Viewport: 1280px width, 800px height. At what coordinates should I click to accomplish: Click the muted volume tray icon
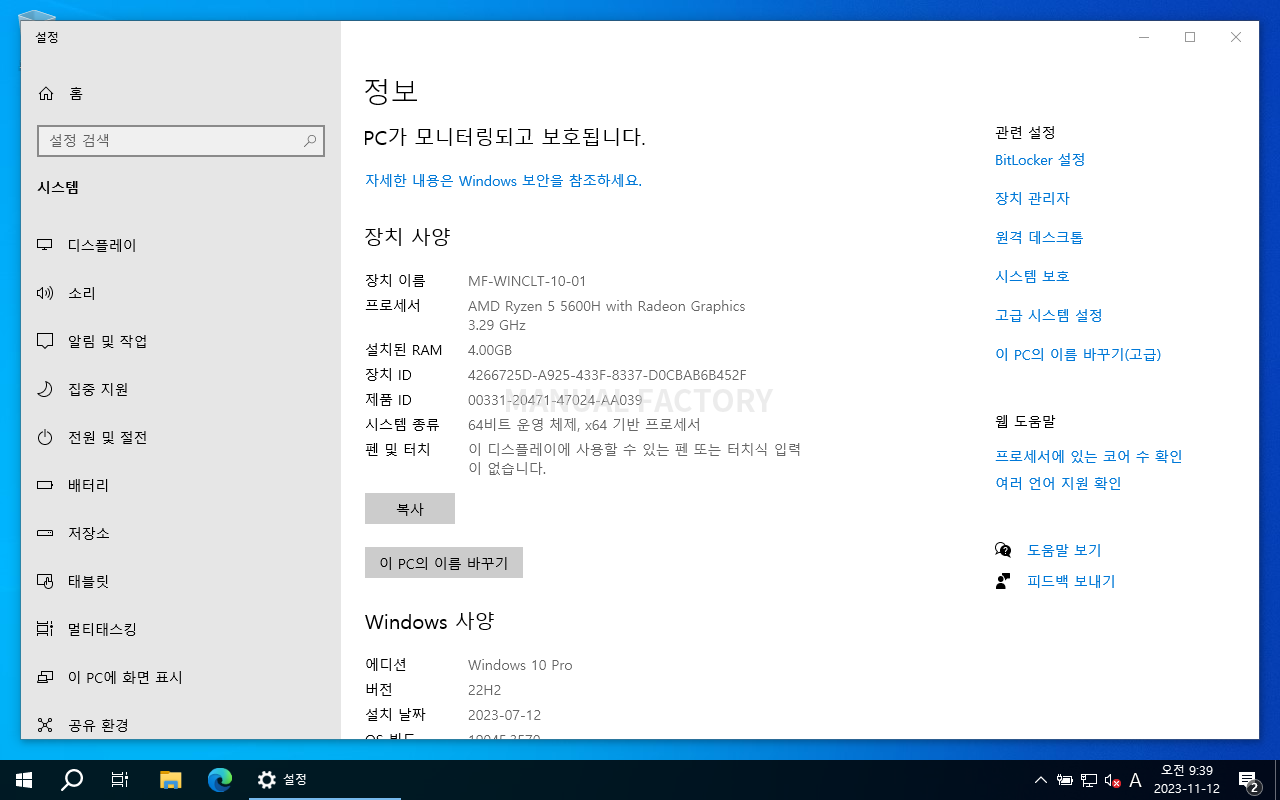[x=1112, y=780]
